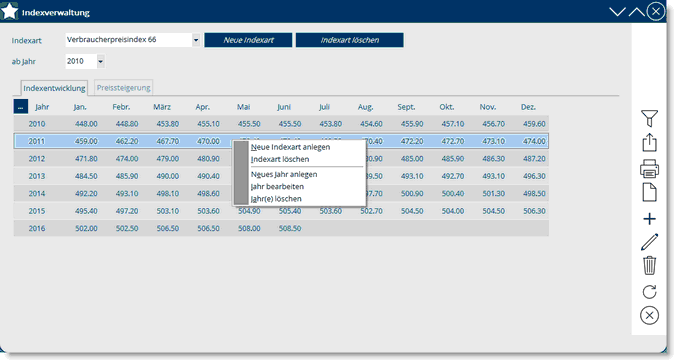Choose Neues Jahr anlegen in context menu
676x362 pixels.
[284, 174]
